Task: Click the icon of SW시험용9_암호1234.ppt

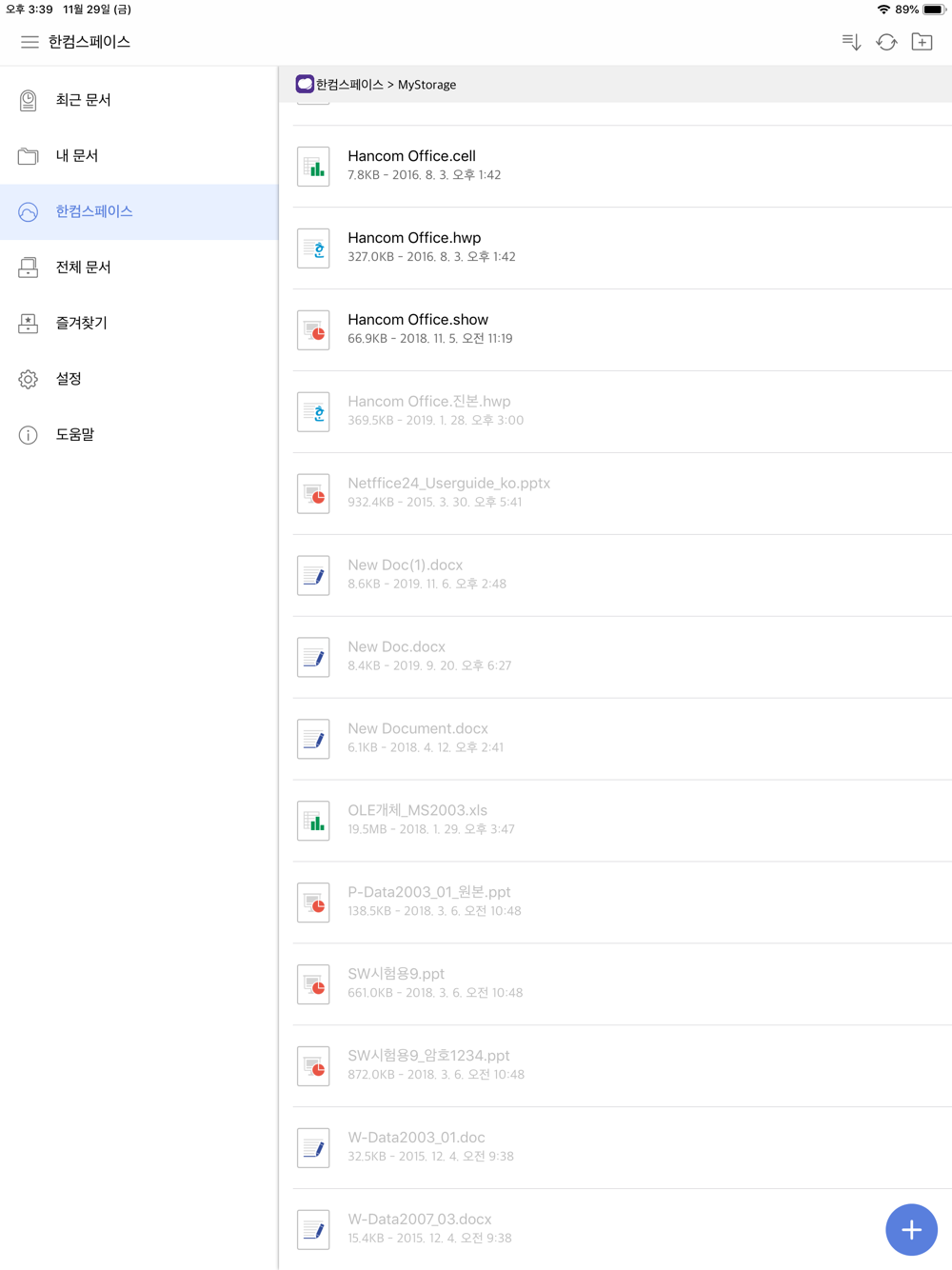Action: coord(313,1067)
